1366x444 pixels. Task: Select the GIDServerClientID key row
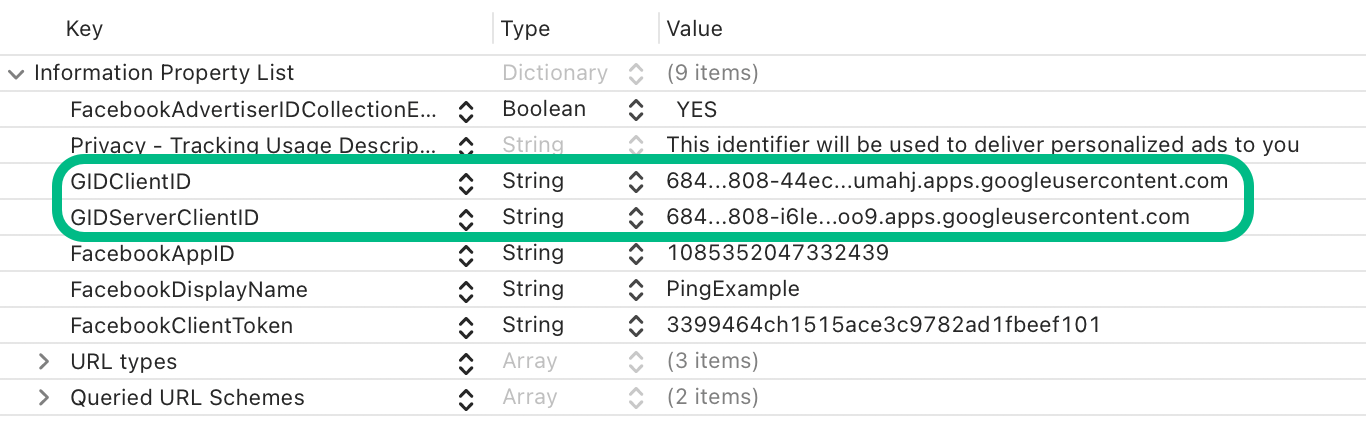pyautogui.click(x=165, y=218)
